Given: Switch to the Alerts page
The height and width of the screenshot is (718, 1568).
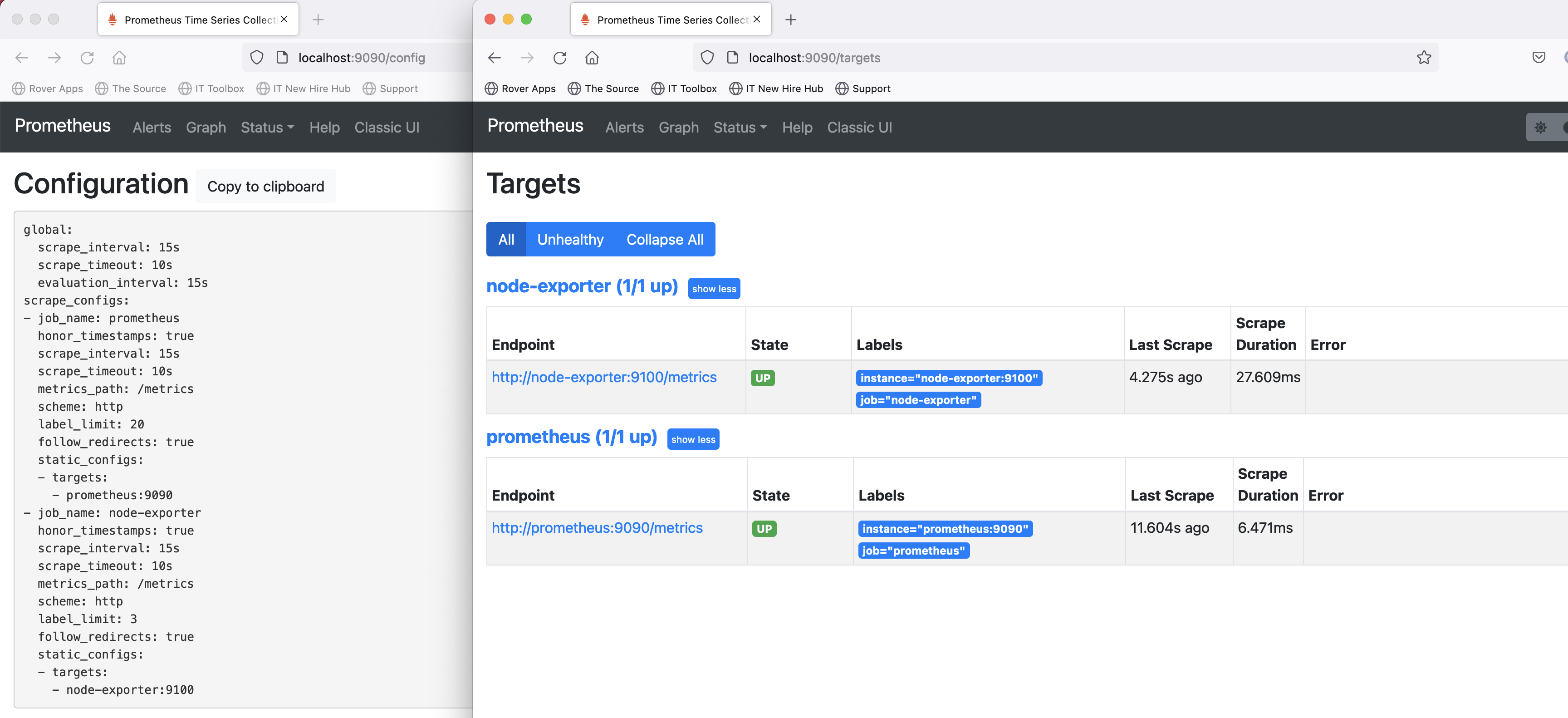Looking at the screenshot, I should pos(624,127).
